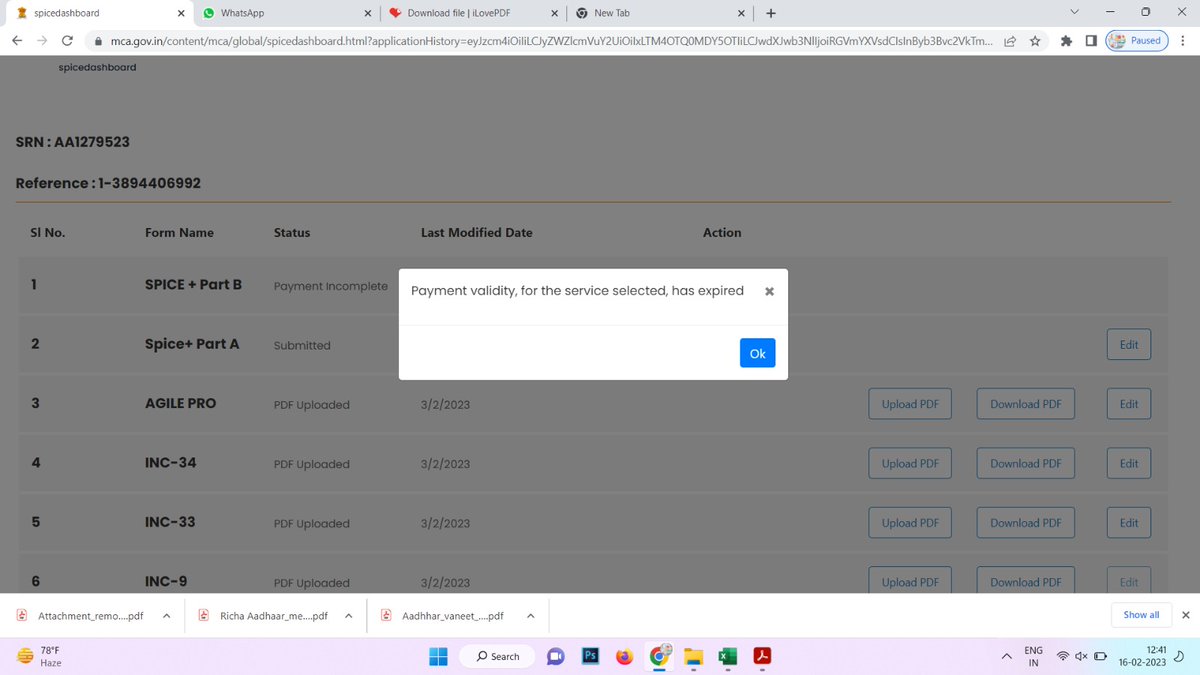Reload the spicedashboard page
This screenshot has height=675, width=1200.
[67, 41]
